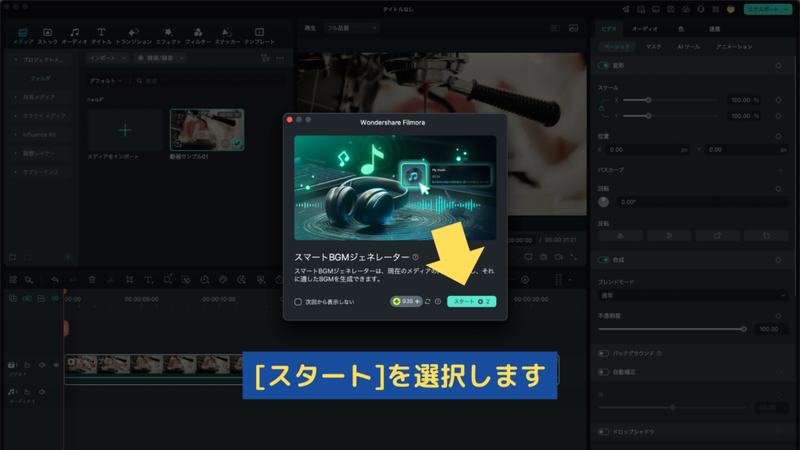Click the 不透明度 opacity slider handle
800x450 pixels.
pyautogui.click(x=744, y=329)
